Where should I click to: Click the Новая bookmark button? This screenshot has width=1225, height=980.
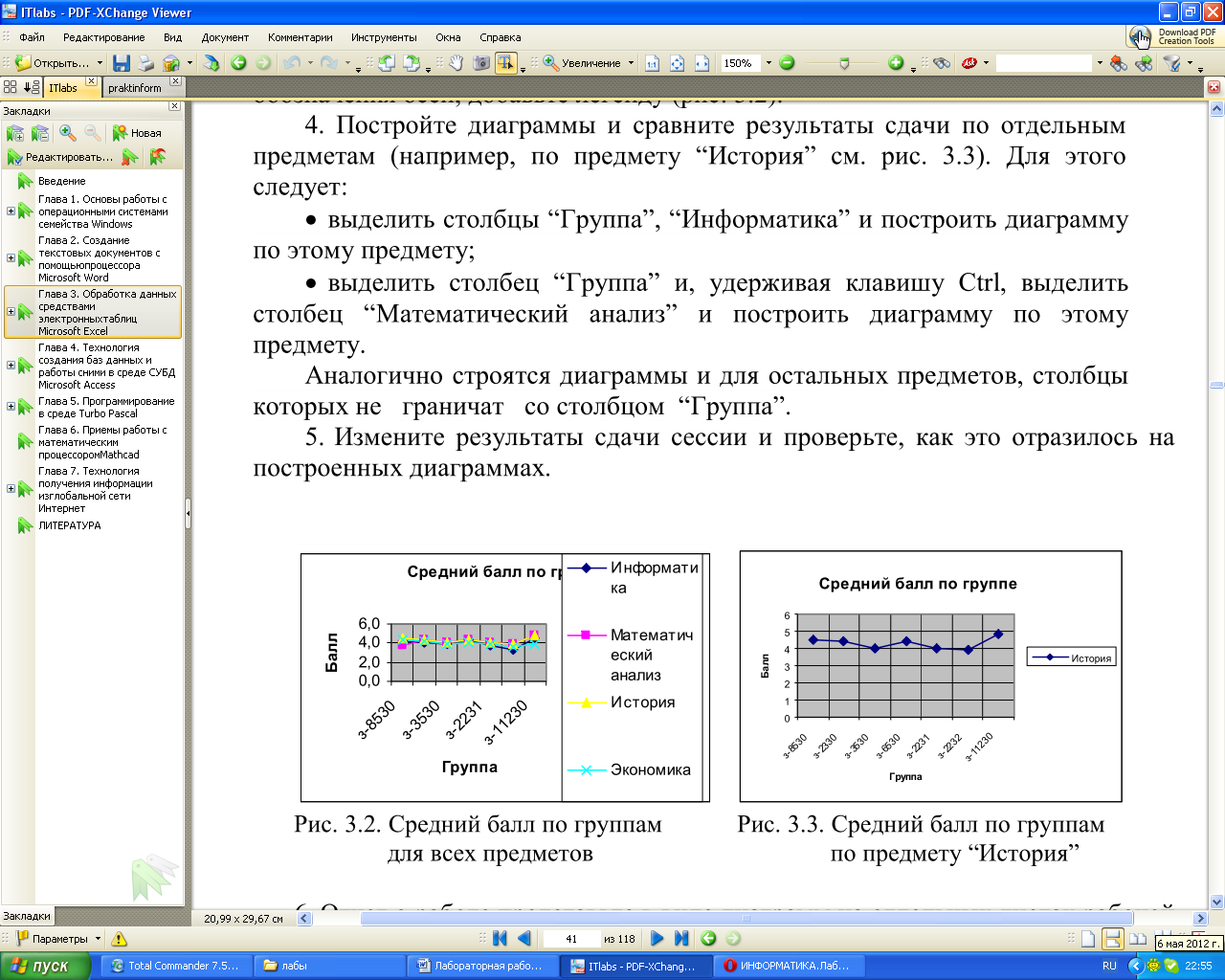[x=137, y=133]
